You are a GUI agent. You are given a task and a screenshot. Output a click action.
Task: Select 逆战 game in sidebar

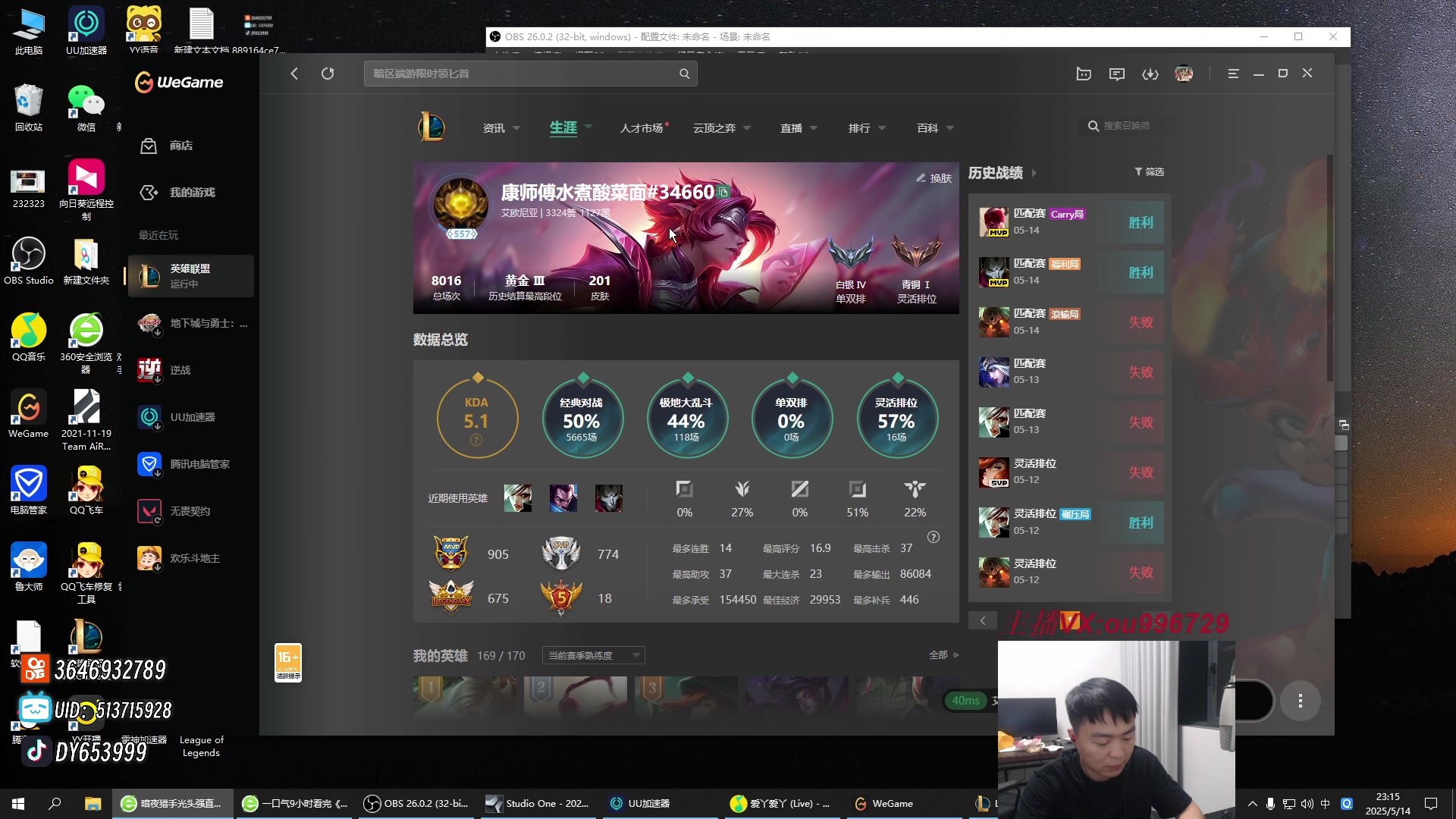[190, 370]
